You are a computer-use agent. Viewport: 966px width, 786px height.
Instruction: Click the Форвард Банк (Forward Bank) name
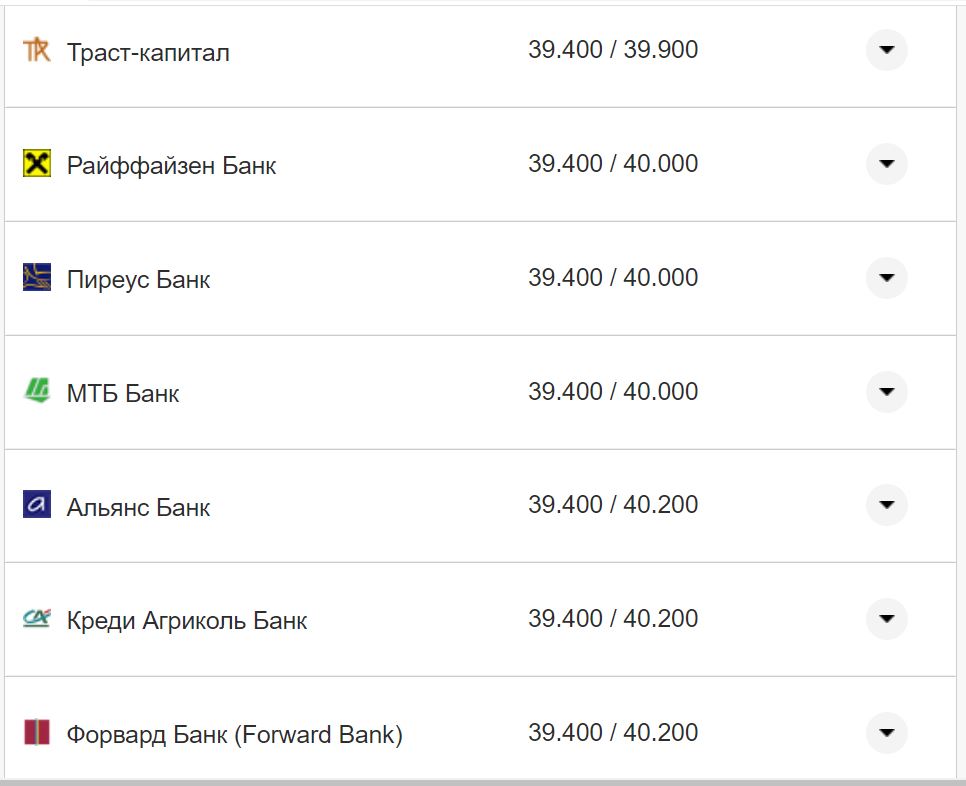234,735
